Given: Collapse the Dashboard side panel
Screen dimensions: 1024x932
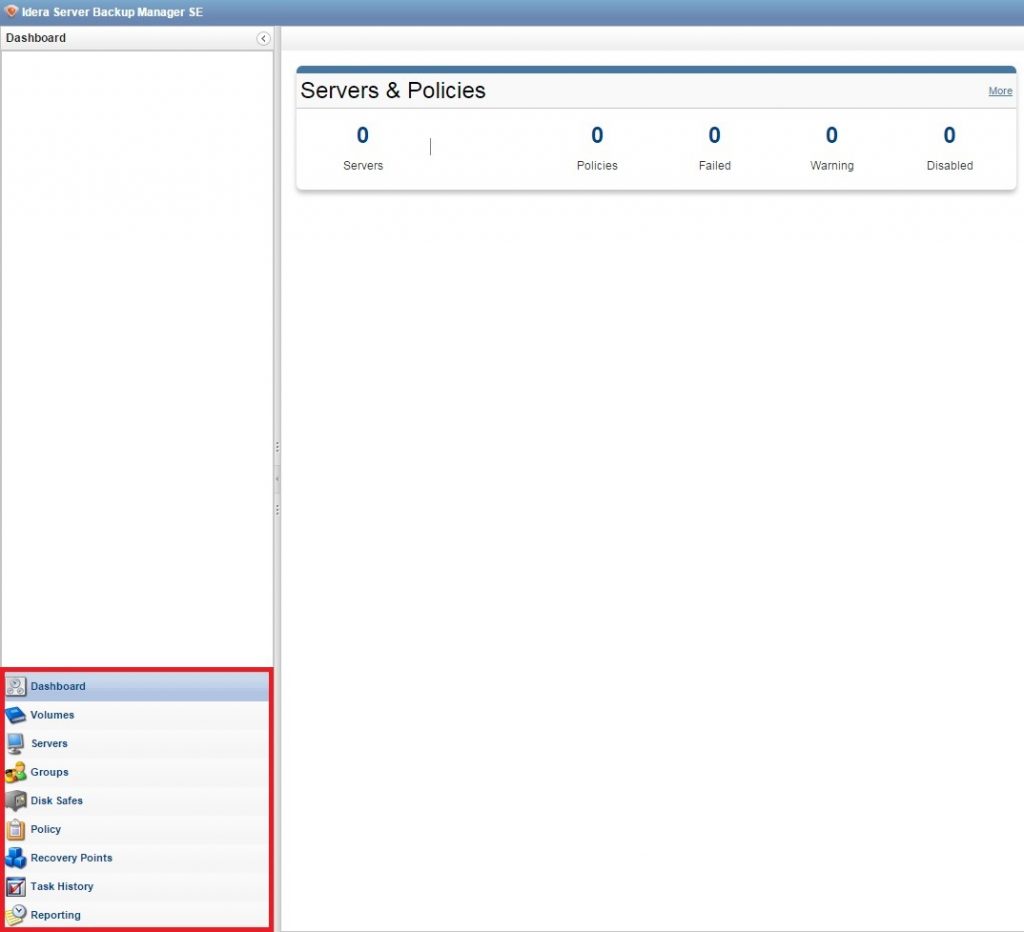Looking at the screenshot, I should 262,38.
